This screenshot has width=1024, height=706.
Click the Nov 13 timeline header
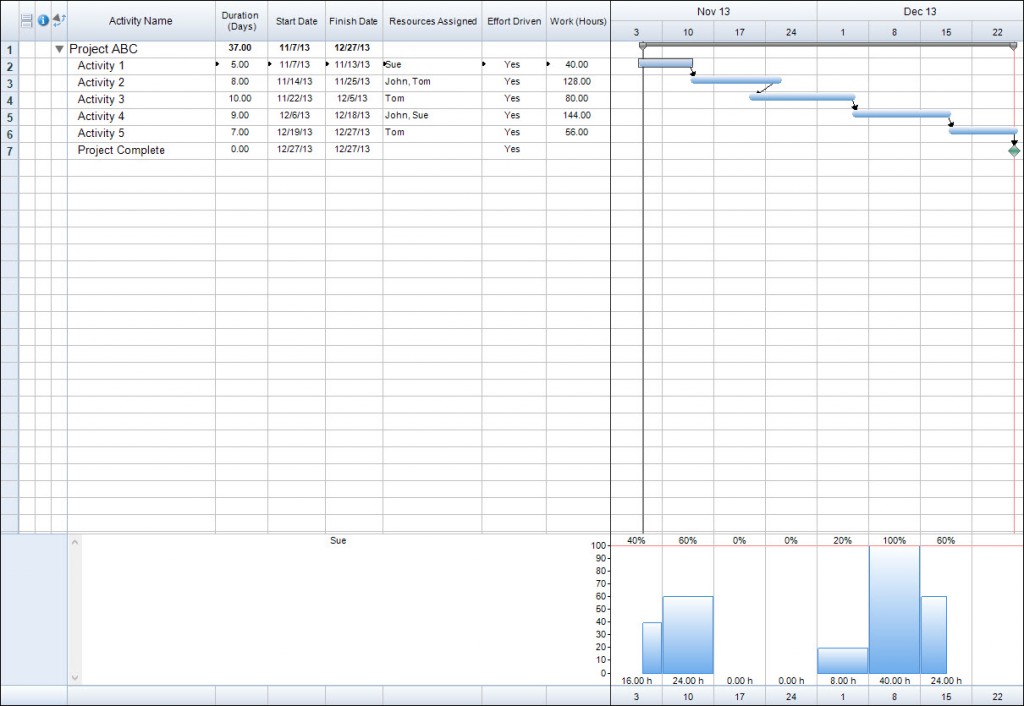tap(713, 10)
